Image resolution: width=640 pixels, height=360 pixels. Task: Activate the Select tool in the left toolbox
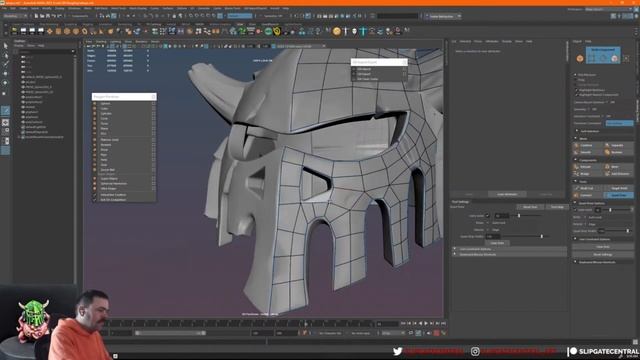(5, 46)
